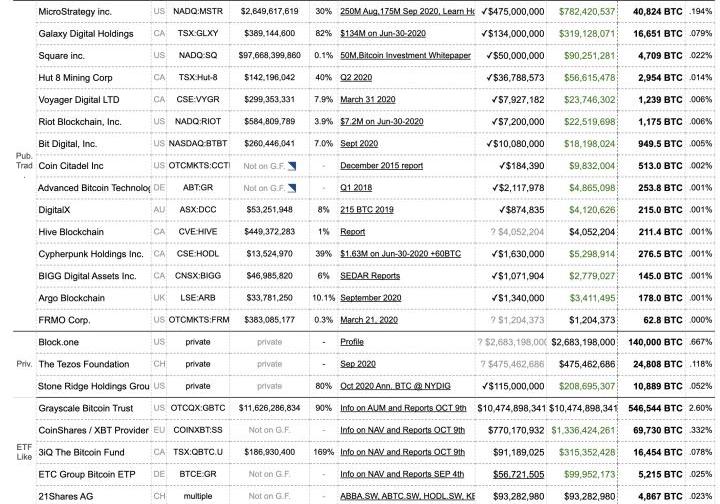Open Voyager Digital 'March 31 2020' link

pos(367,99)
